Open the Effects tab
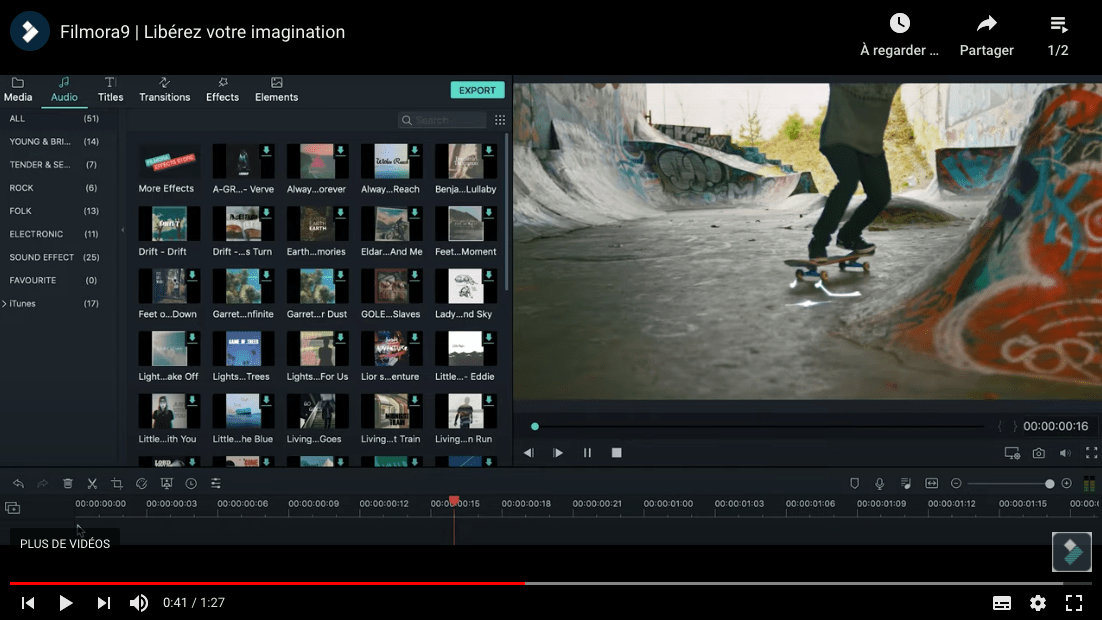This screenshot has width=1102, height=620. pyautogui.click(x=222, y=90)
